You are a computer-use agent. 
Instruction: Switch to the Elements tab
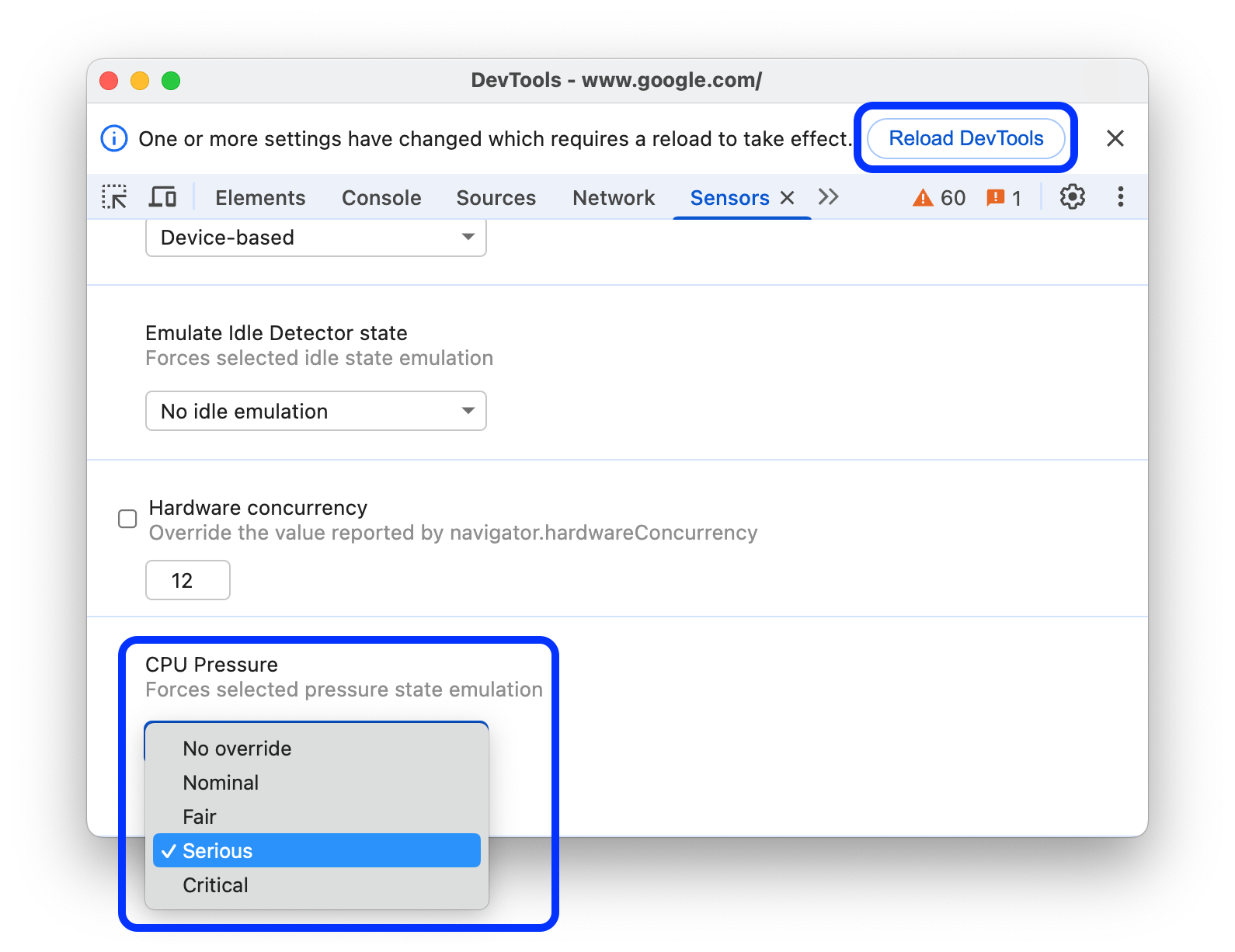pos(260,198)
